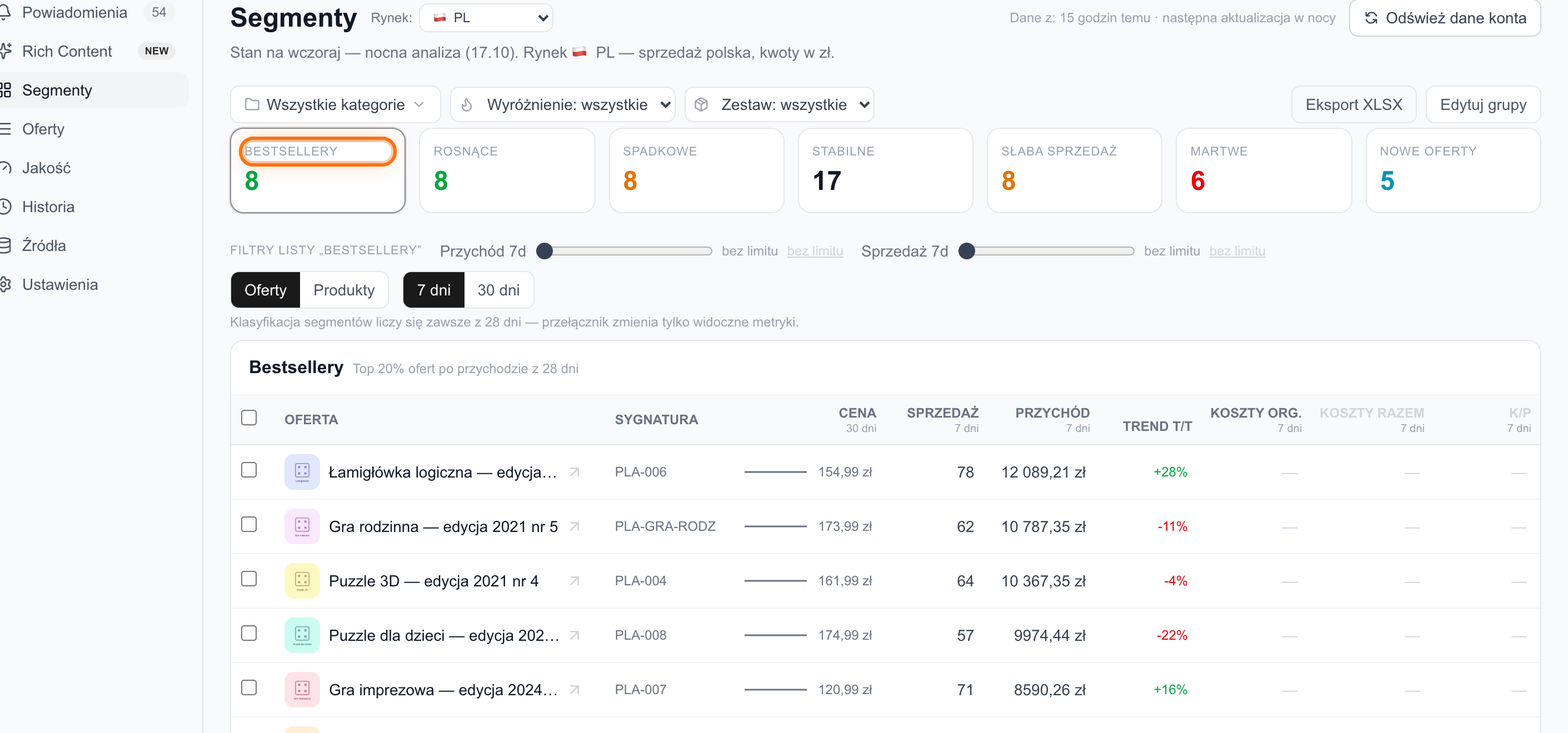Select the Rosnące segment card
The image size is (1568, 733).
(507, 170)
